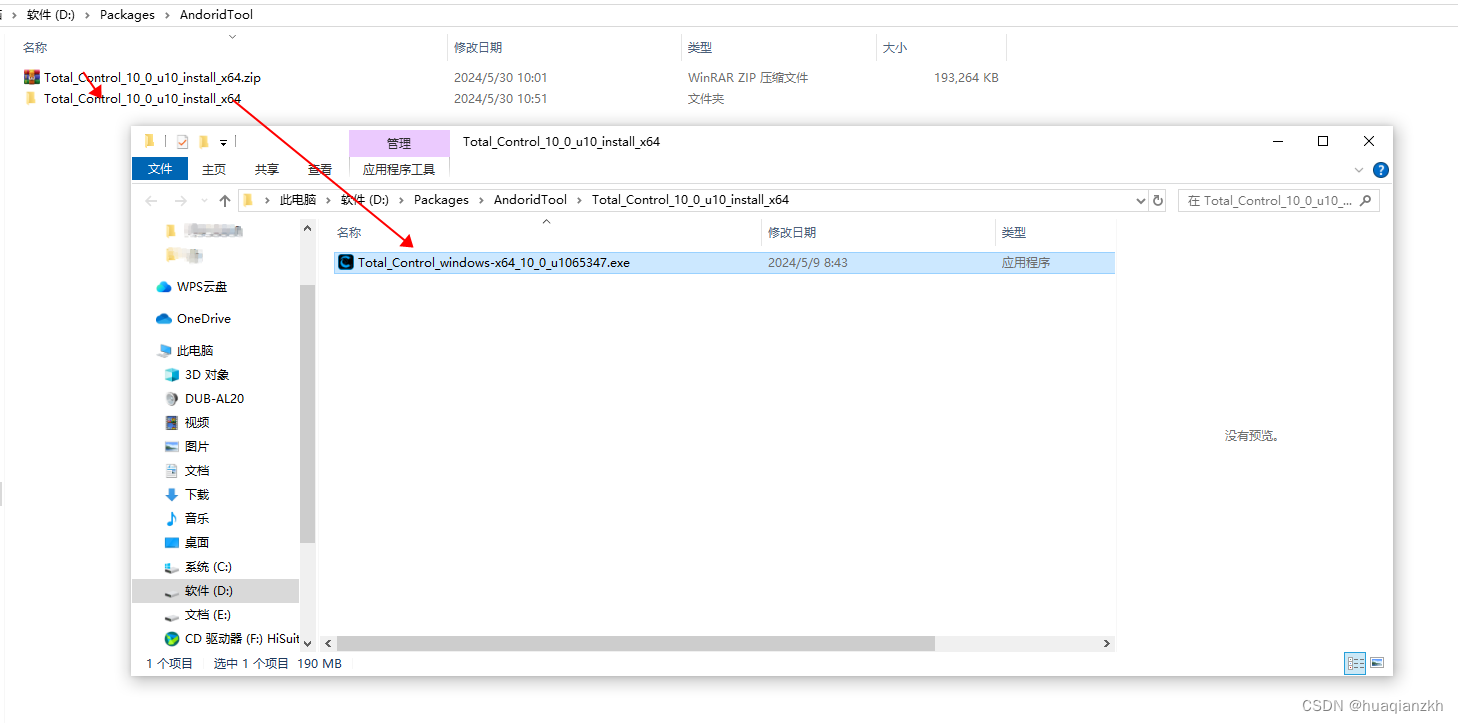Open the 文件 menu tab
Viewport: 1458px width, 723px height.
160,169
